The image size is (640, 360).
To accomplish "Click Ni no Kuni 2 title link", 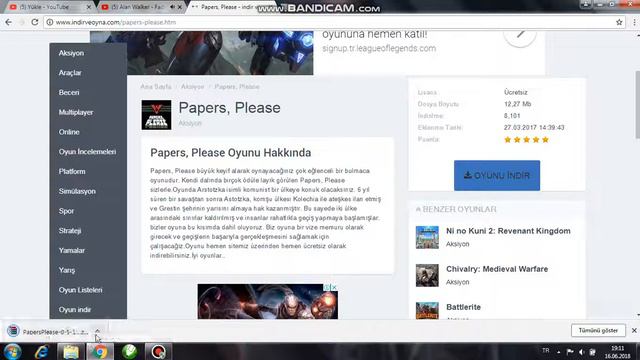I will pyautogui.click(x=508, y=231).
